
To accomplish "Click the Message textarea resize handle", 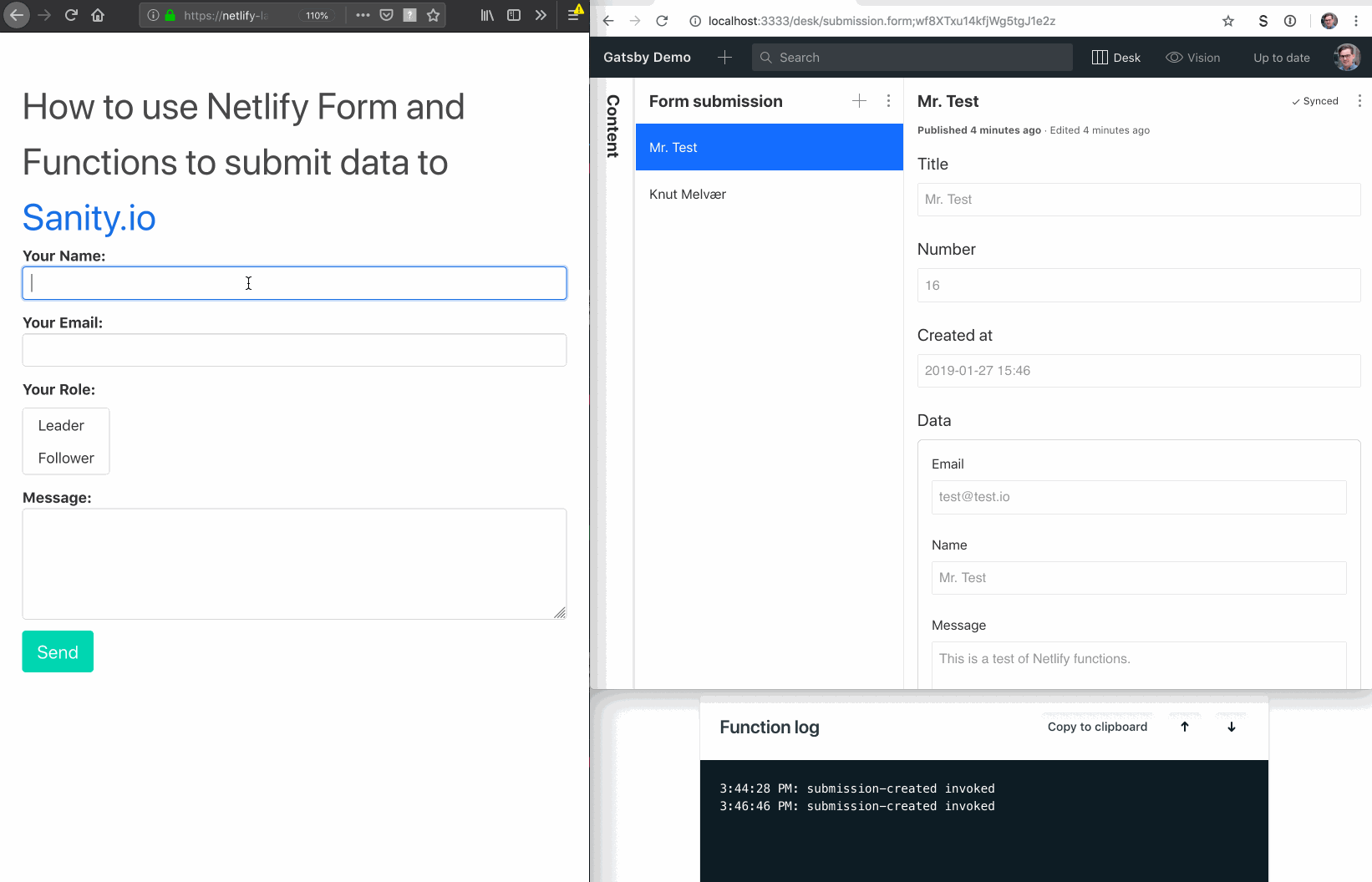I will [560, 612].
